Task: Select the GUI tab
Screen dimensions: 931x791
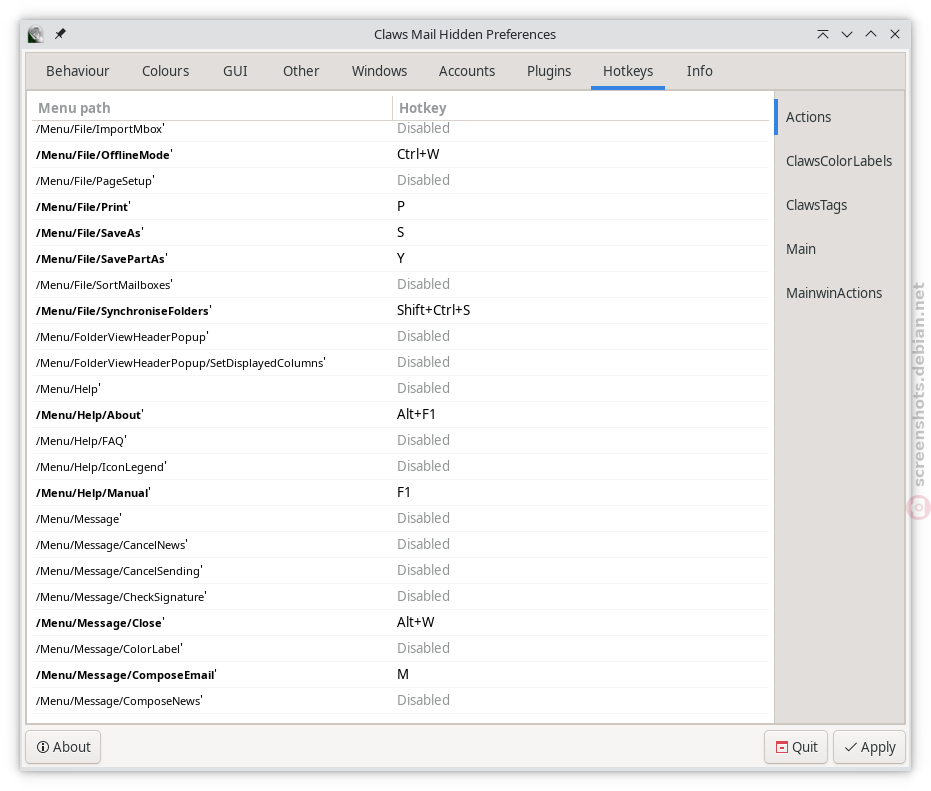Action: [x=235, y=71]
